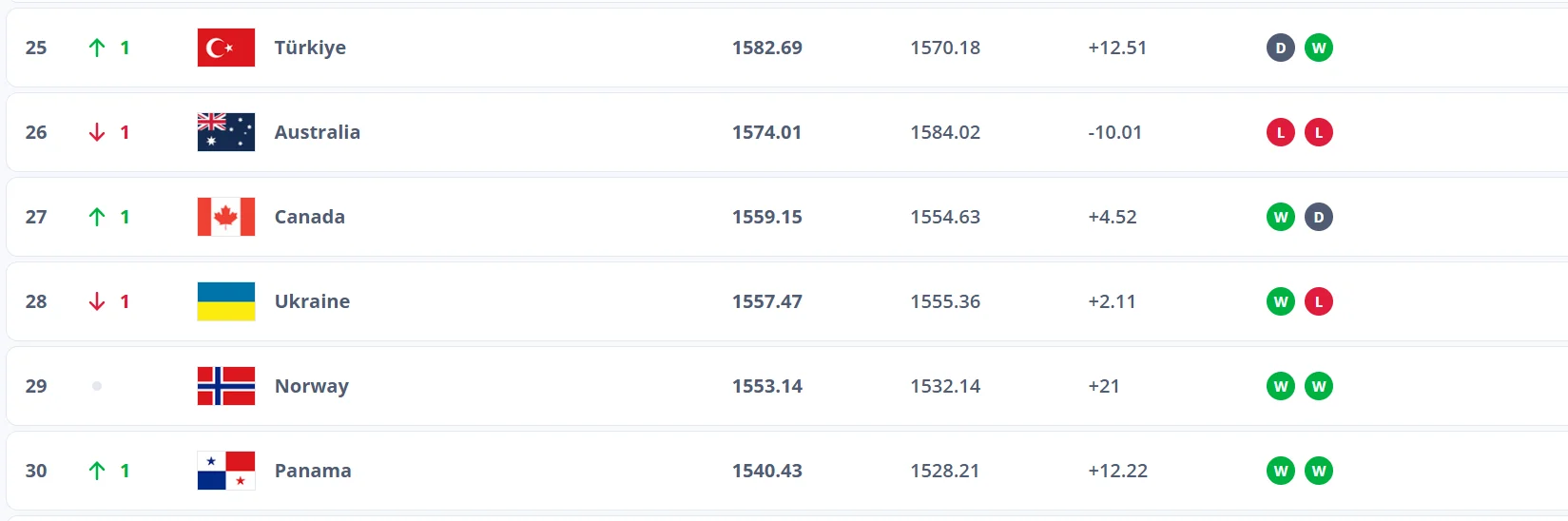Open the Australia team link
This screenshot has width=1568, height=521.
pos(317,132)
